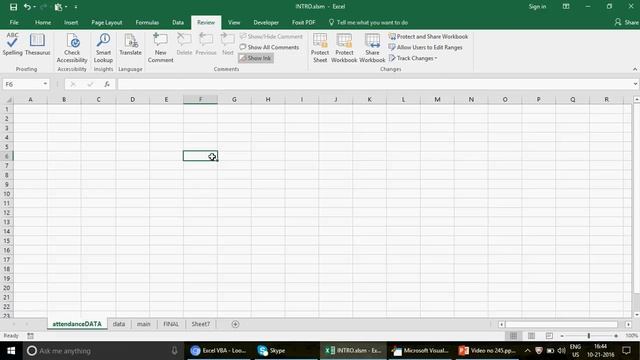This screenshot has width=640, height=360.
Task: Go to Previous comment
Action: pos(206,44)
